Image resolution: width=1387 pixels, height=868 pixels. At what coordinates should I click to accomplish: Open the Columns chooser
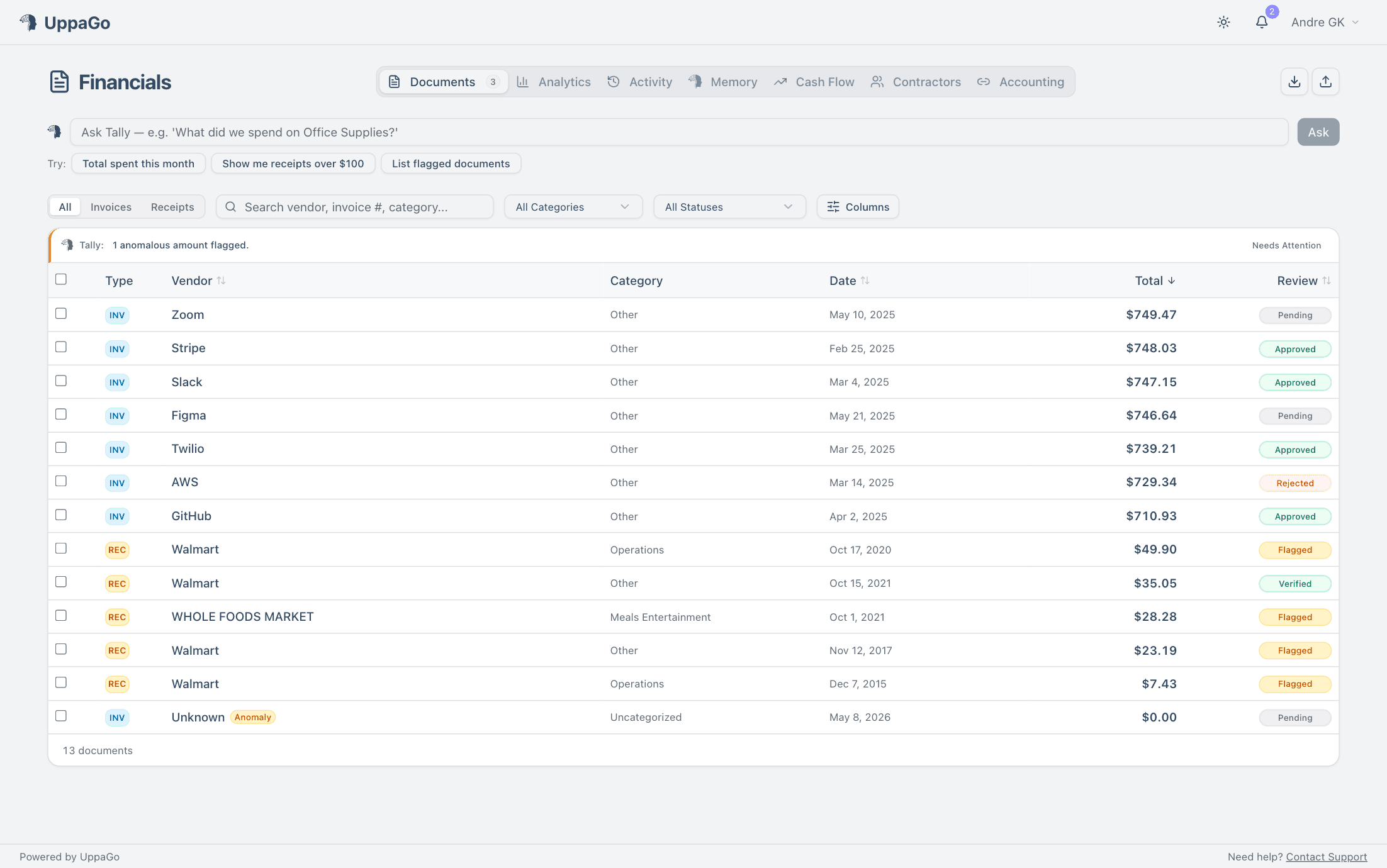coord(858,207)
